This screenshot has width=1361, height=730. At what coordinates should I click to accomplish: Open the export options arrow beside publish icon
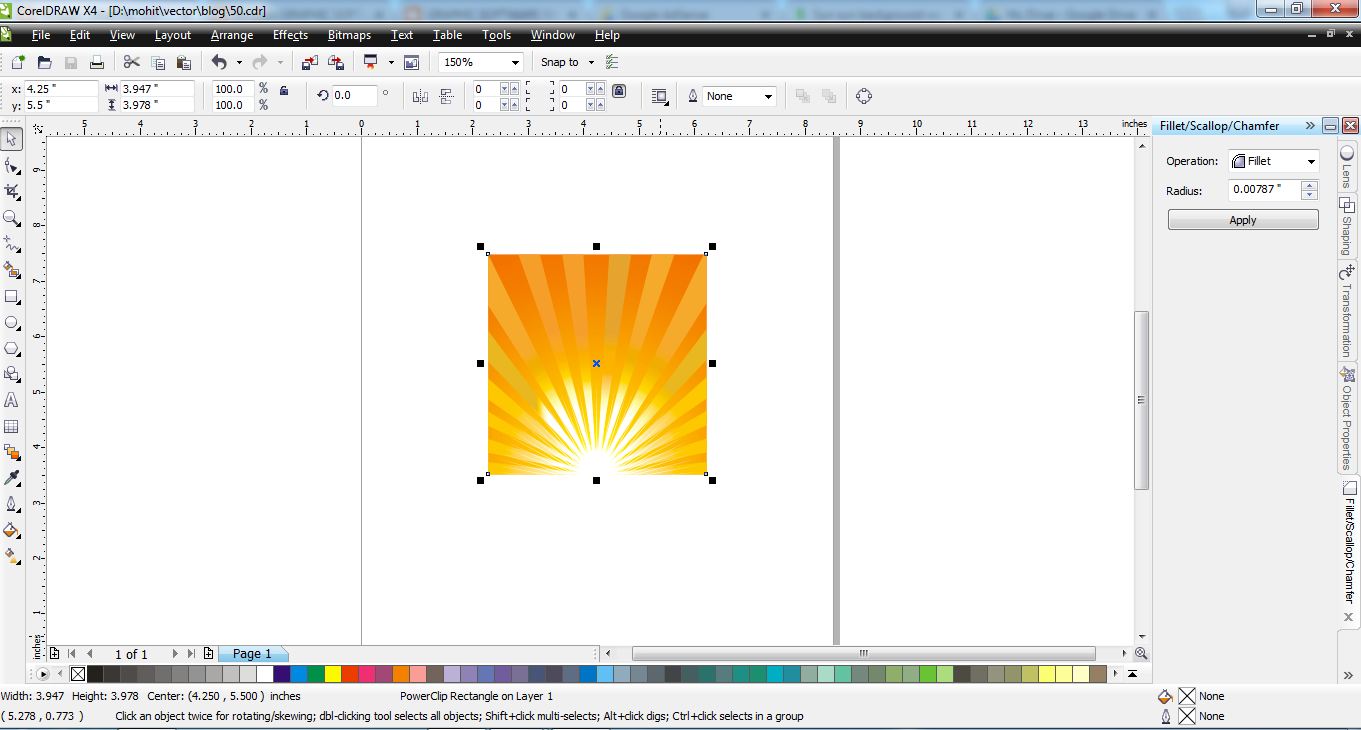(392, 62)
